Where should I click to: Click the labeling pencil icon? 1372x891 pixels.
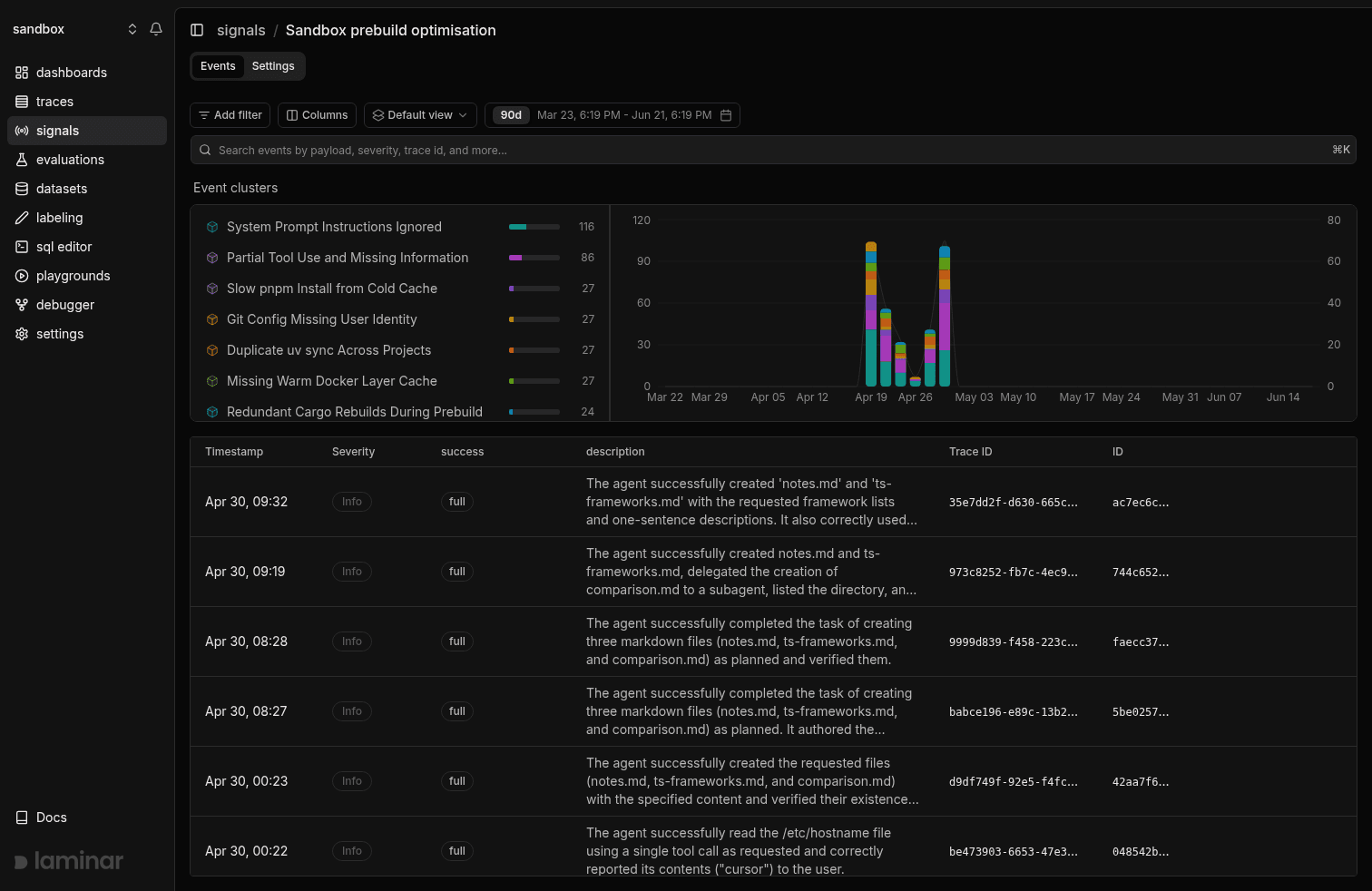point(22,218)
